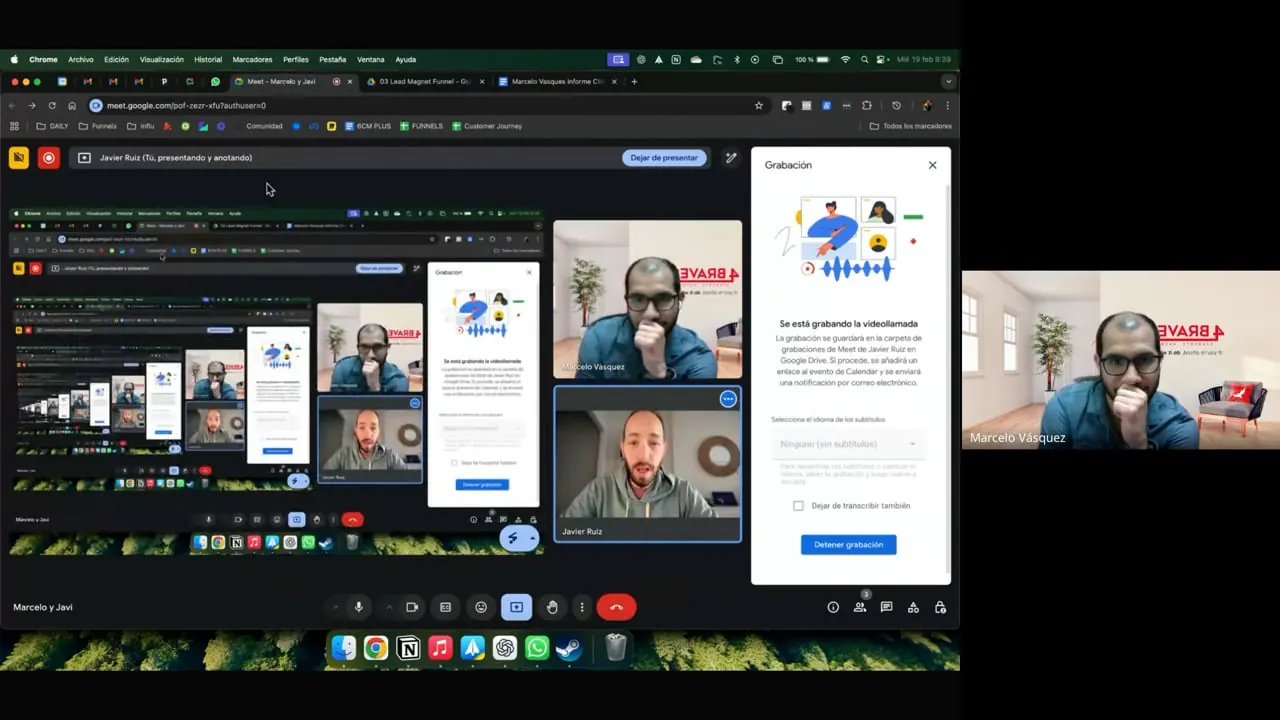Open Chrome three-dot menu
Screen dimensions: 1280x720
coord(947,105)
